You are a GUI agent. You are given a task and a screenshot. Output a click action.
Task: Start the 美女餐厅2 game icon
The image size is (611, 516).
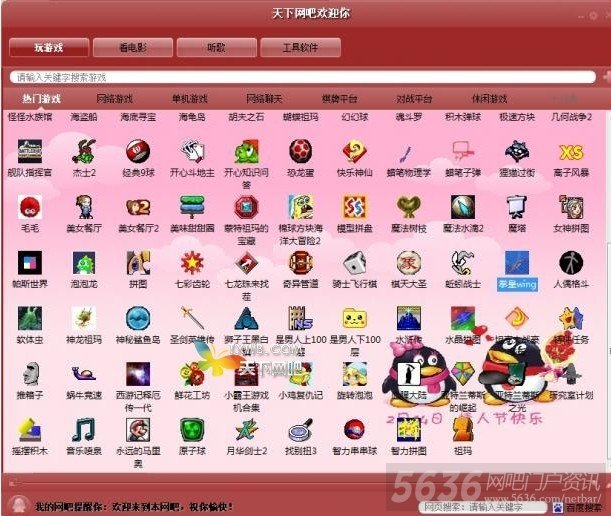[138, 207]
